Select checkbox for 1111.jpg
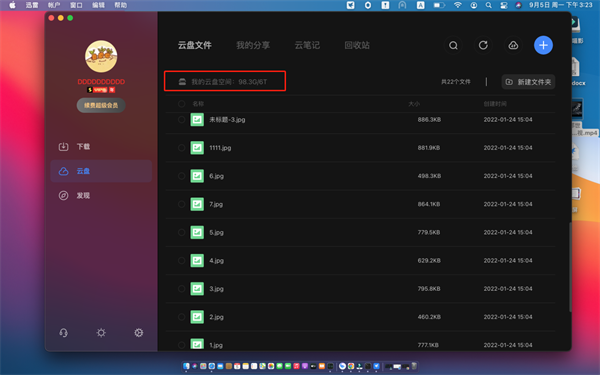 [x=182, y=148]
